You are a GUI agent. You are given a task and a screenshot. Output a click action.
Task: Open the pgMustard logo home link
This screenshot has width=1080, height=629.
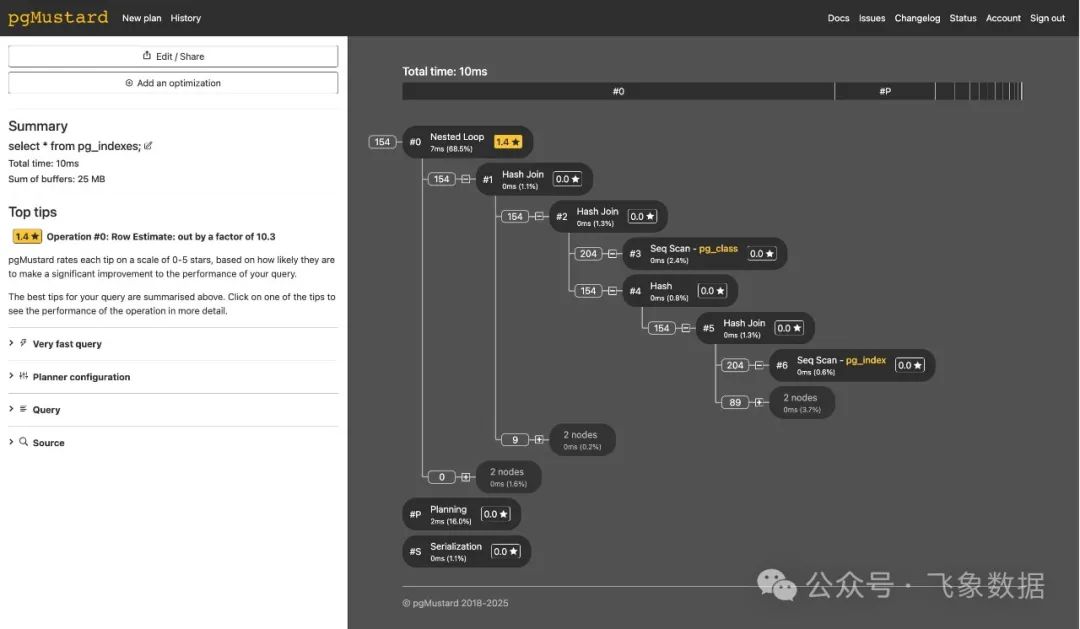[58, 17]
